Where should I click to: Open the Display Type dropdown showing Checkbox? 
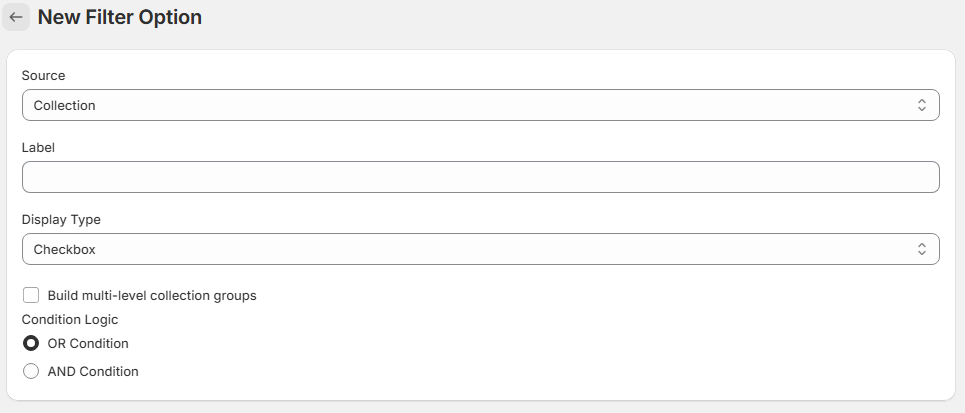pos(480,249)
